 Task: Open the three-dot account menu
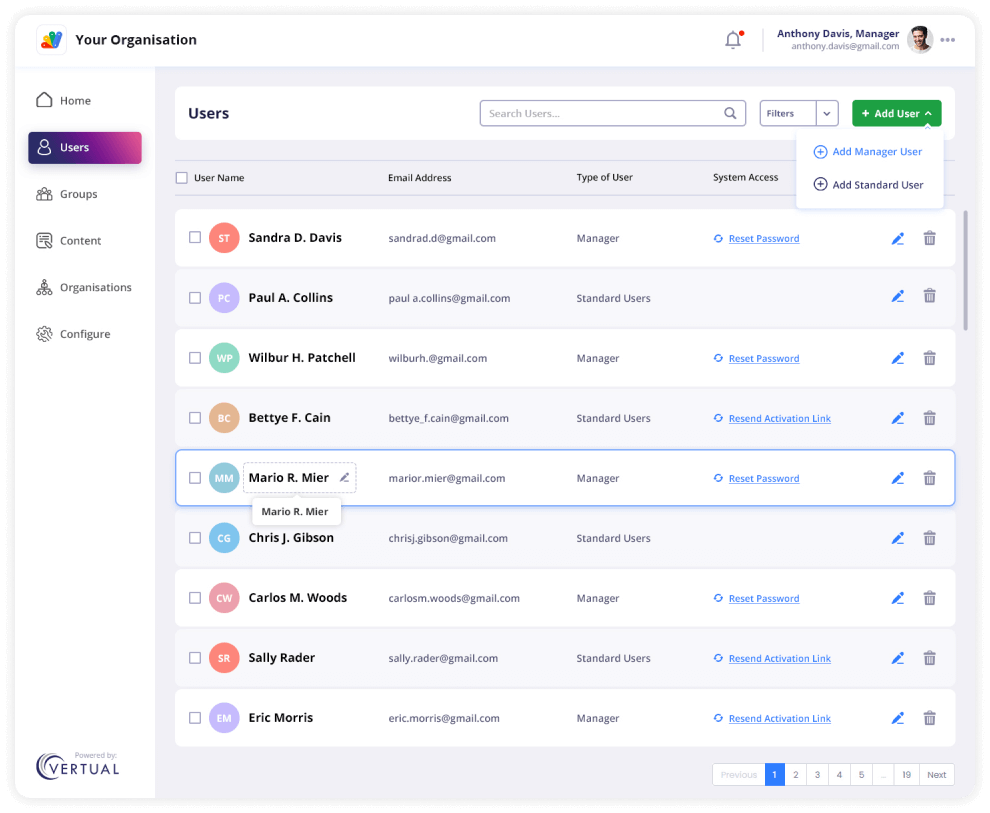947,40
